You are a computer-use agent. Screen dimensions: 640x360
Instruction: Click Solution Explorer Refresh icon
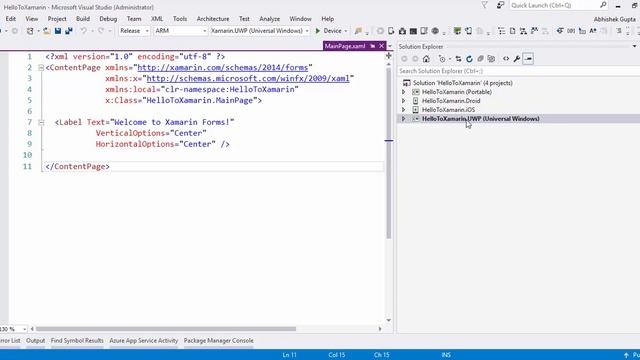tap(469, 59)
